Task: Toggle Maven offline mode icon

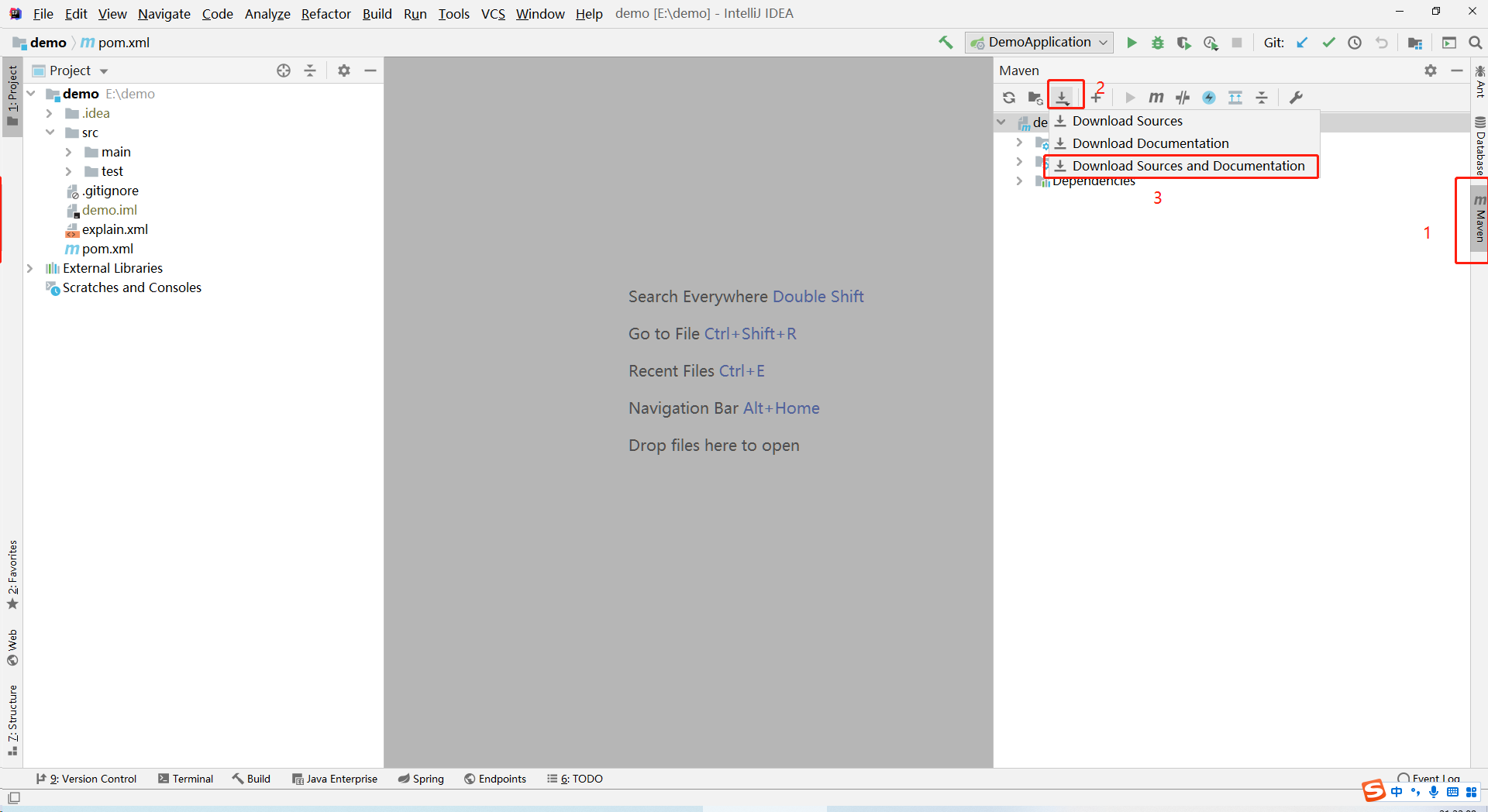Action: click(1183, 98)
